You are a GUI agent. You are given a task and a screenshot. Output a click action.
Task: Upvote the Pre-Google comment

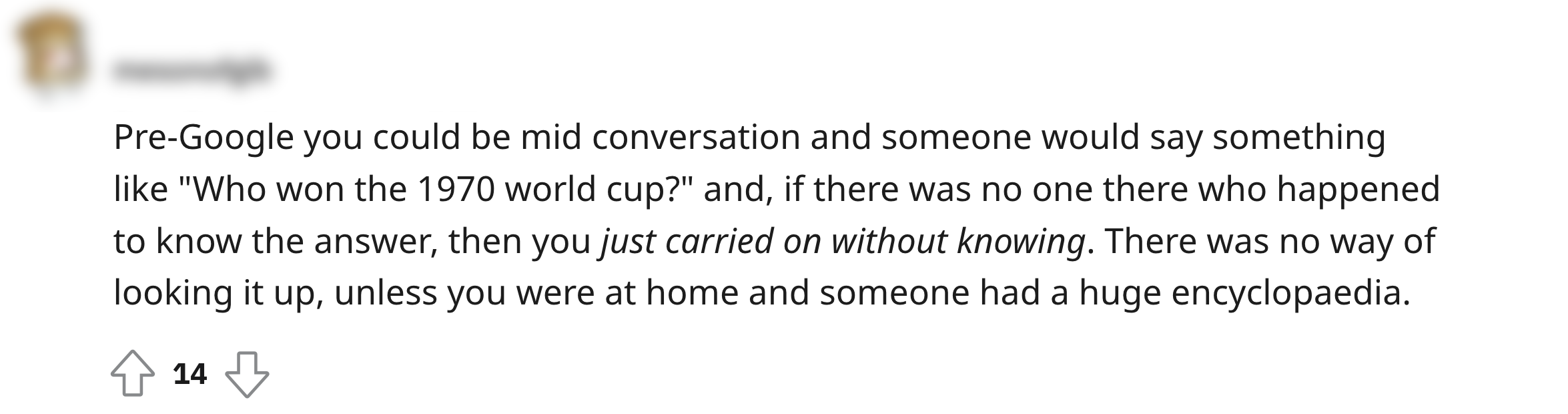click(x=132, y=374)
